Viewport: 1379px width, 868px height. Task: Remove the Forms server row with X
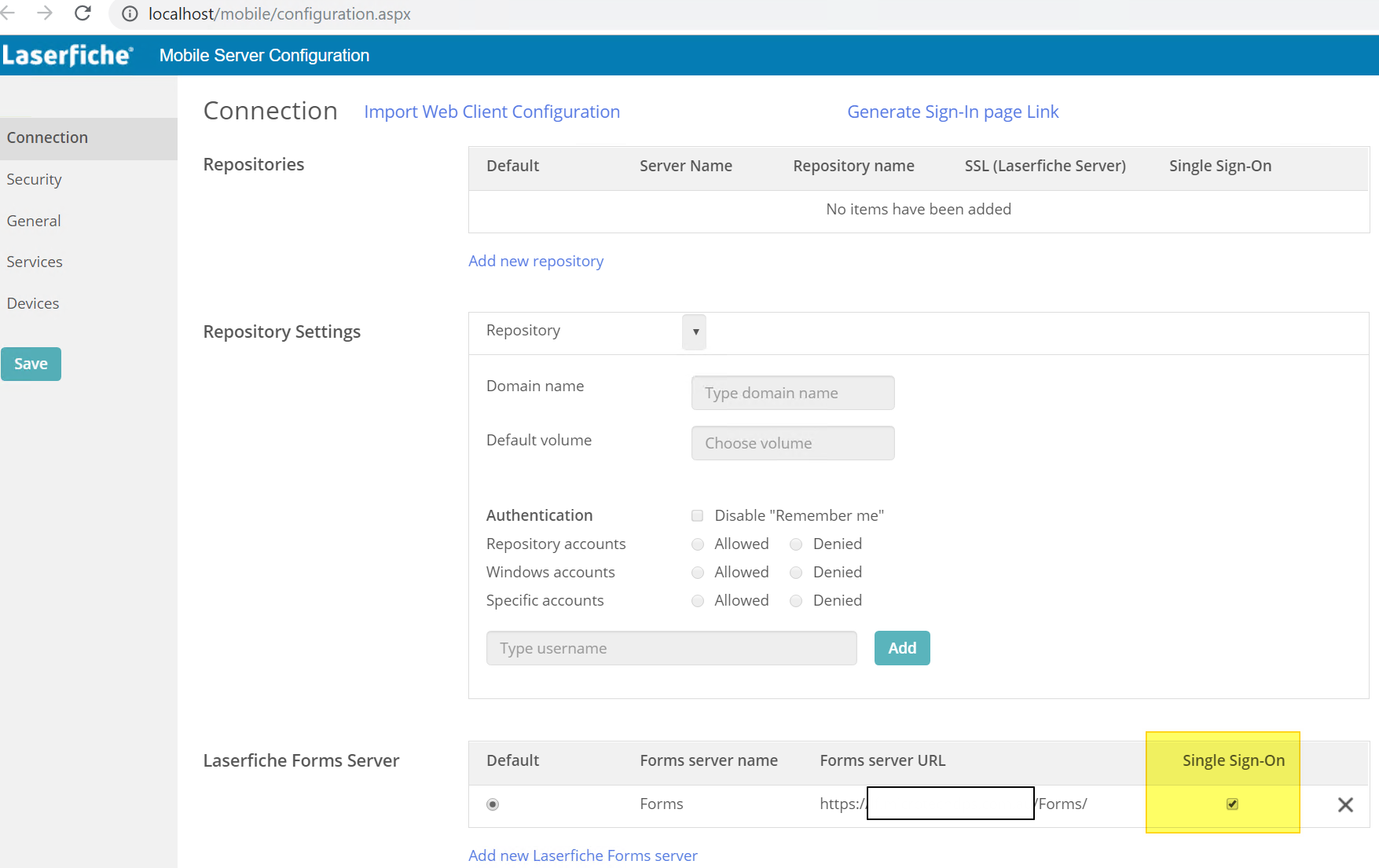pyautogui.click(x=1345, y=804)
